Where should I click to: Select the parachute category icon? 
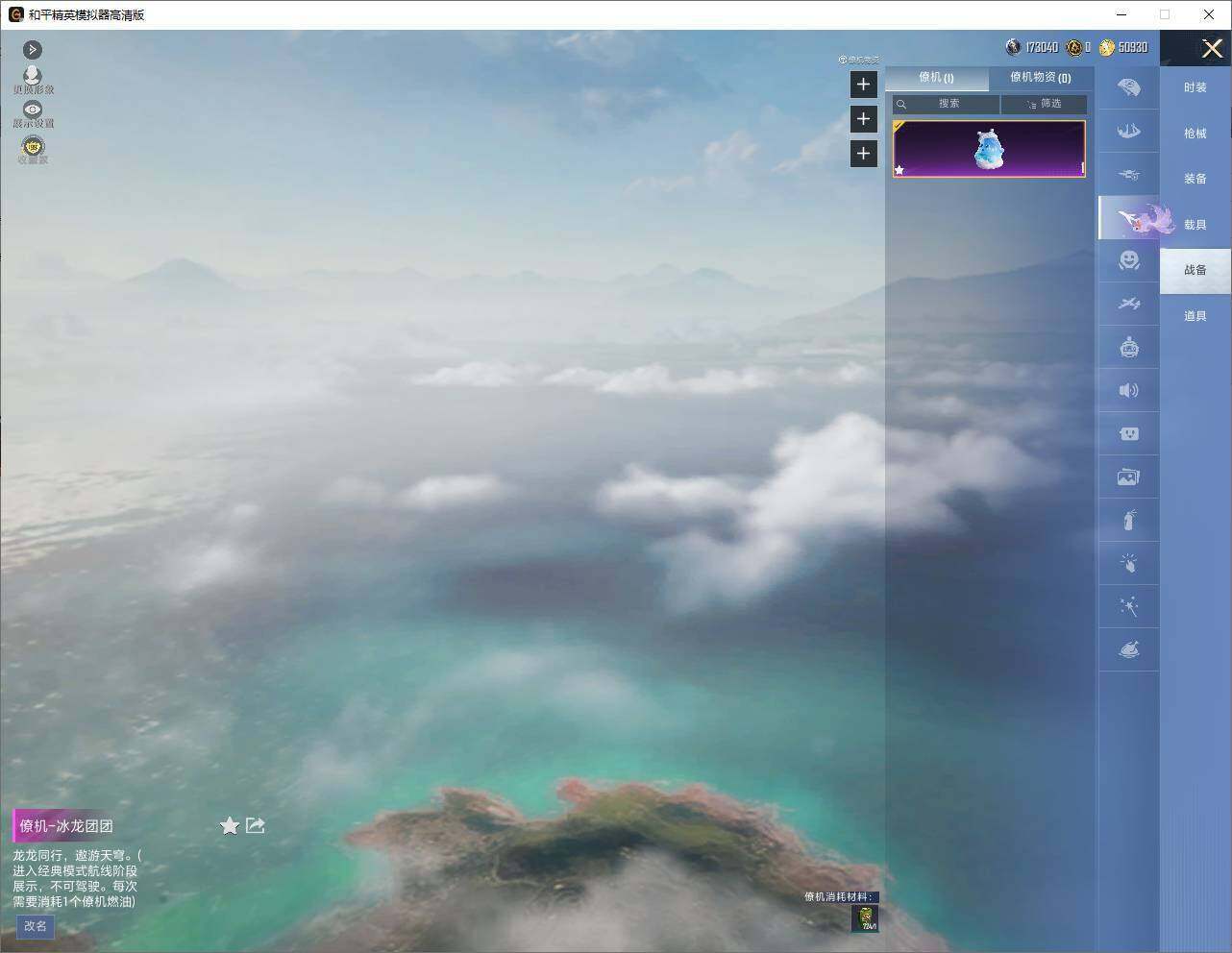coord(1129,88)
